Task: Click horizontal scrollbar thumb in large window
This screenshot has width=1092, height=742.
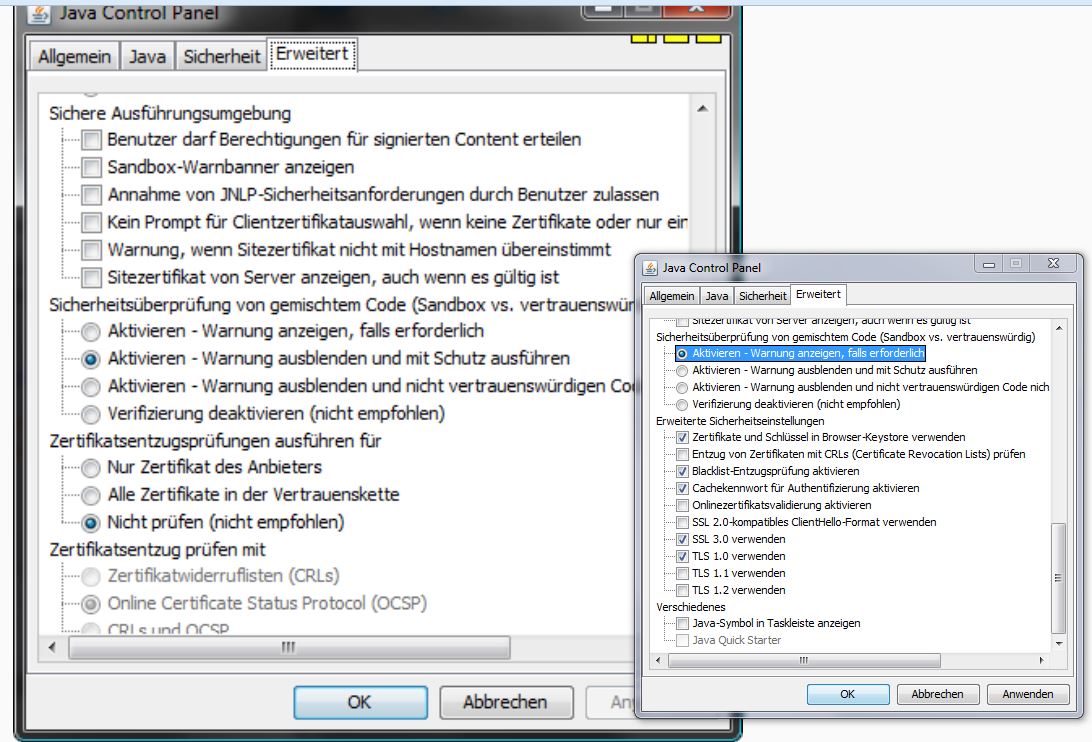Action: click(x=289, y=647)
